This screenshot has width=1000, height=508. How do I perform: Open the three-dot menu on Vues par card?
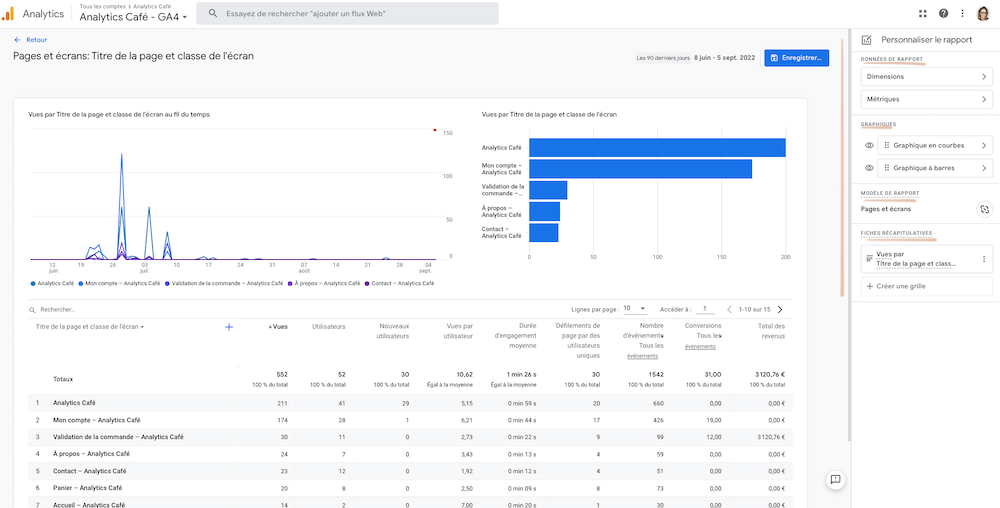point(983,259)
